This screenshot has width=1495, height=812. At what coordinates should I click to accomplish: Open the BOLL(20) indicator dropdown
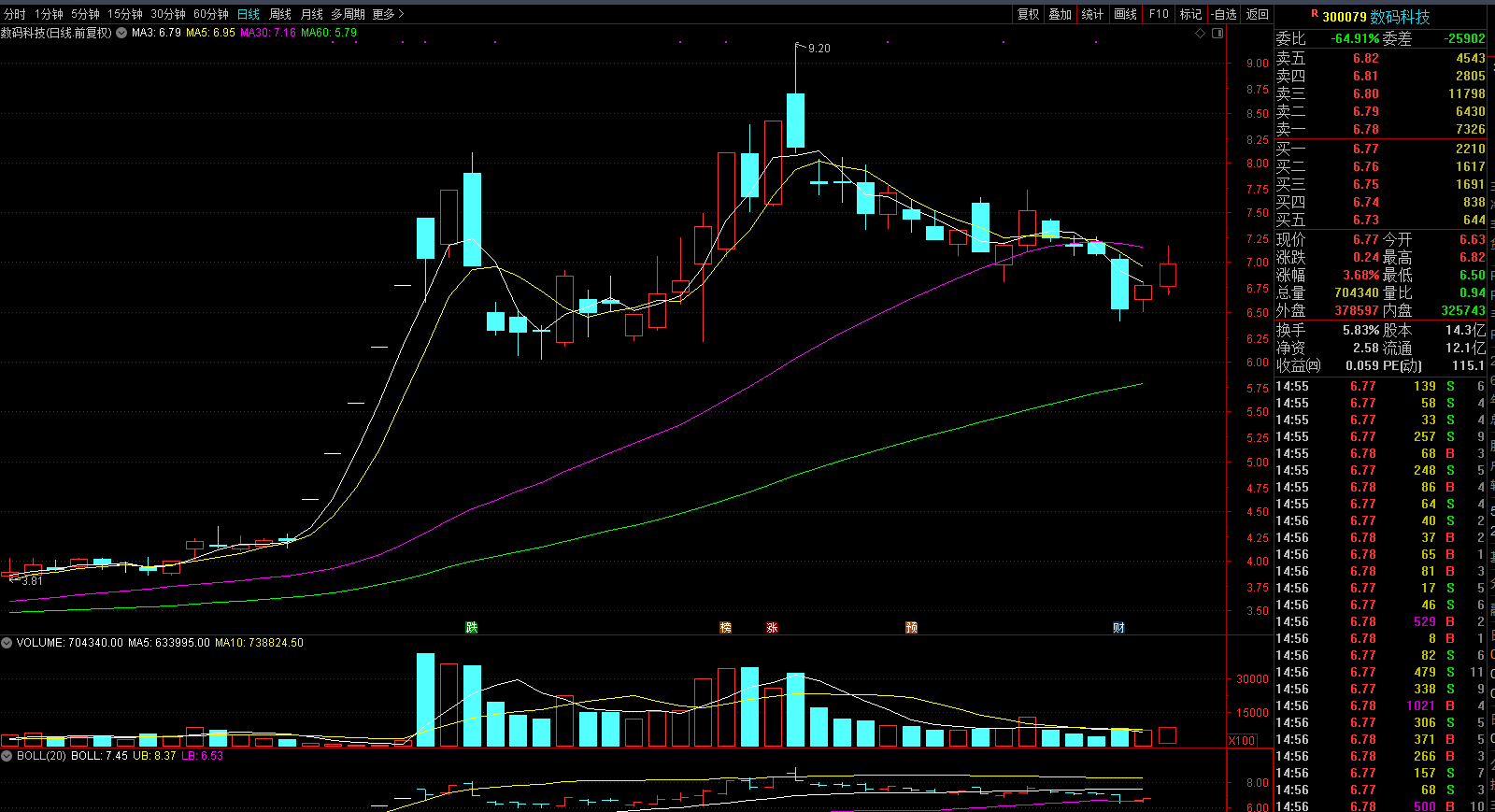(x=7, y=756)
